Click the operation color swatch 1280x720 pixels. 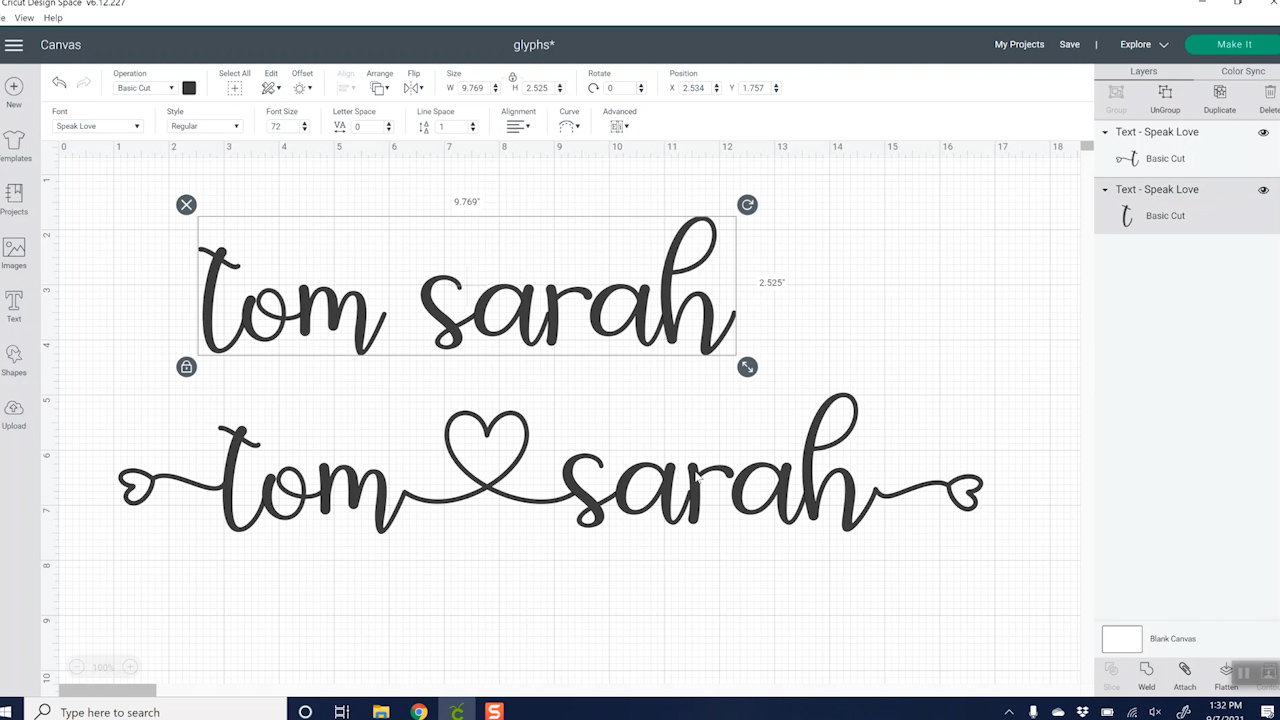tap(189, 88)
